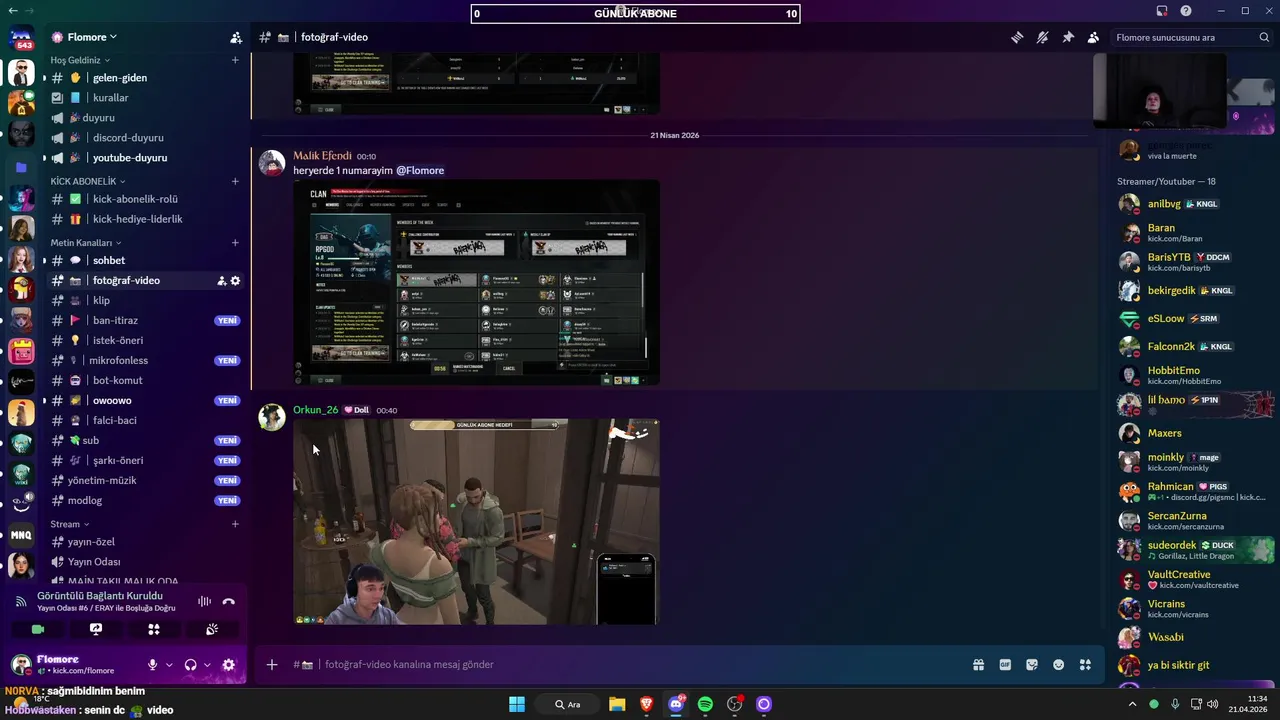Open the inbox icon in the title bar
Image resolution: width=1280 pixels, height=720 pixels.
[x=1162, y=11]
